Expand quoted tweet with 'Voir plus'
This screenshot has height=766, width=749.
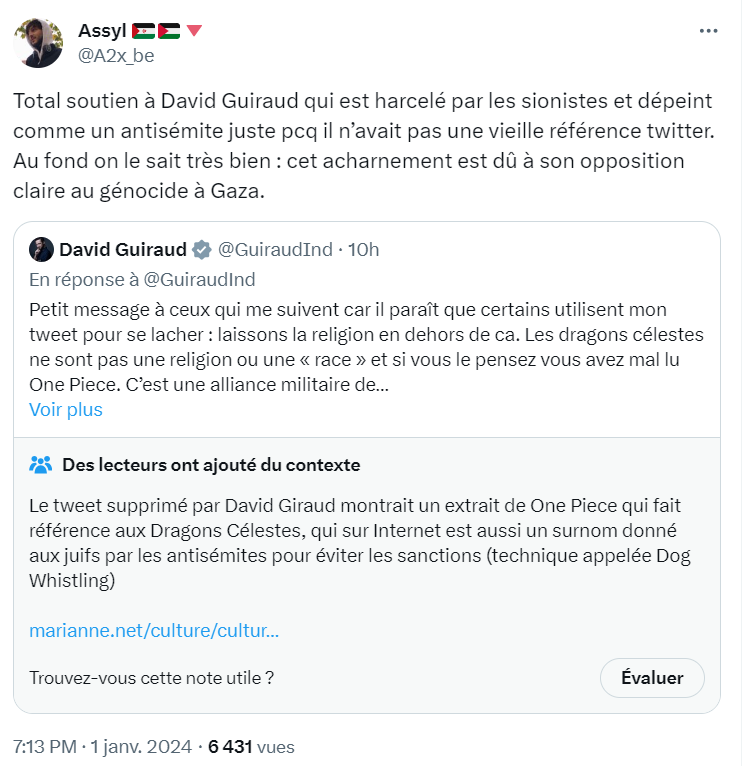[x=66, y=409]
